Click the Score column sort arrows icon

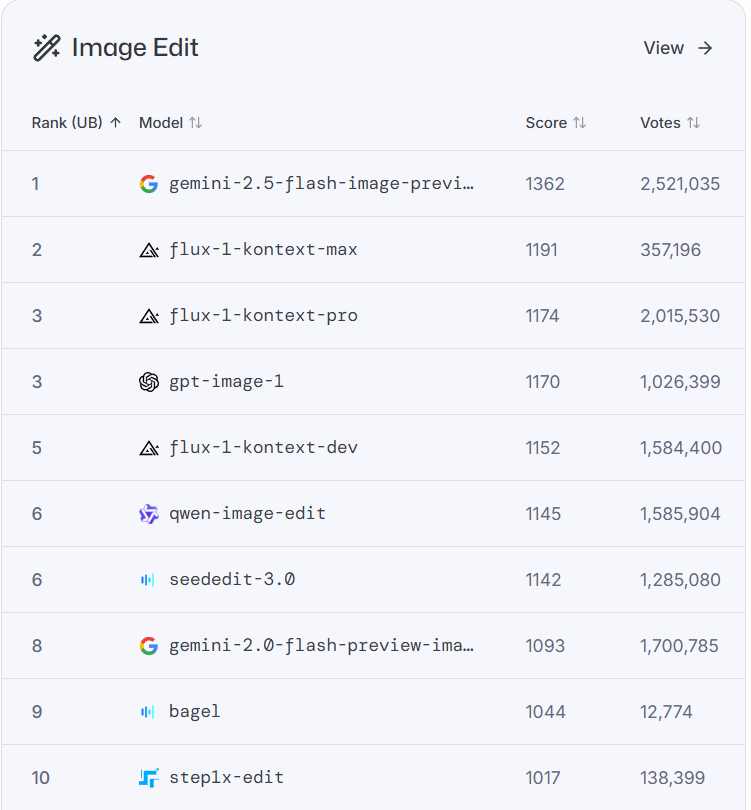pyautogui.click(x=580, y=123)
